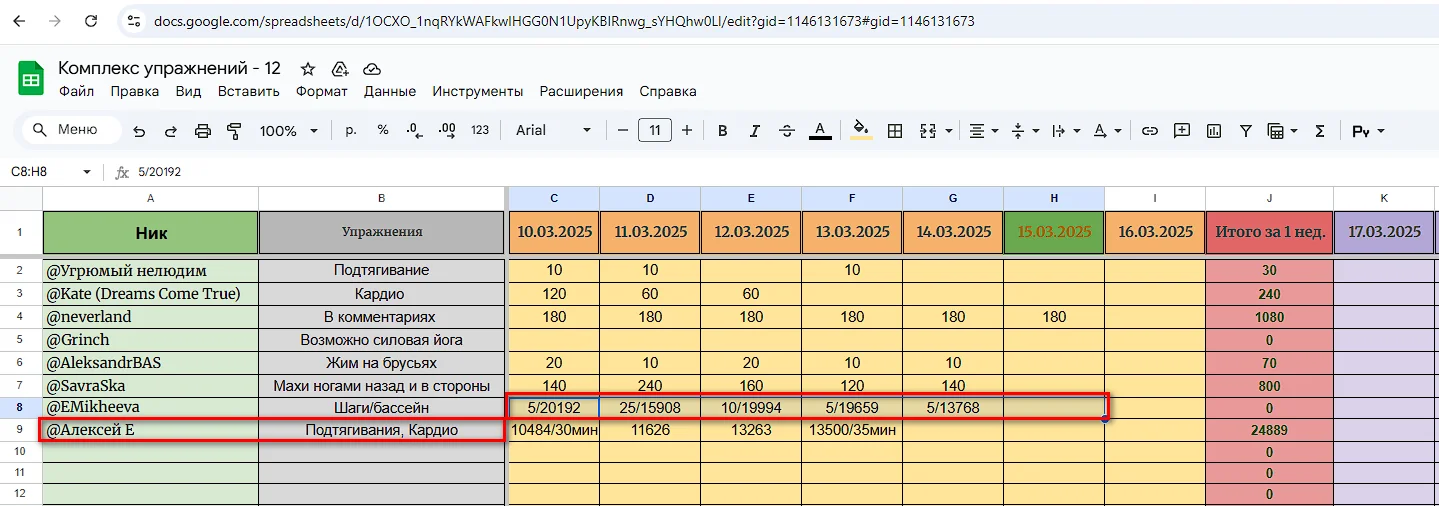Insert a comment
Screen dimensions: 1439x506
[x=1182, y=131]
